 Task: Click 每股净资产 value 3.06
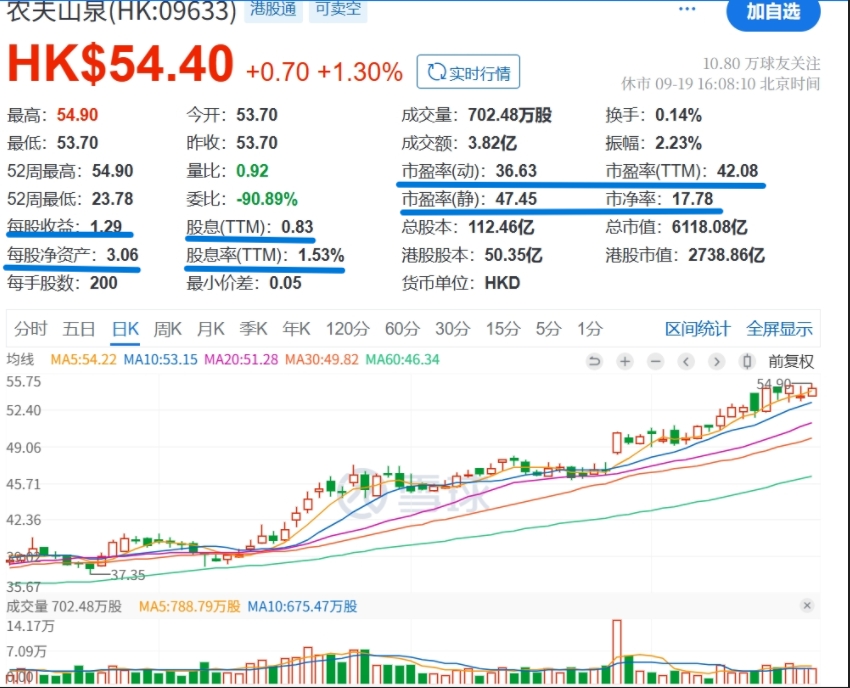123,255
